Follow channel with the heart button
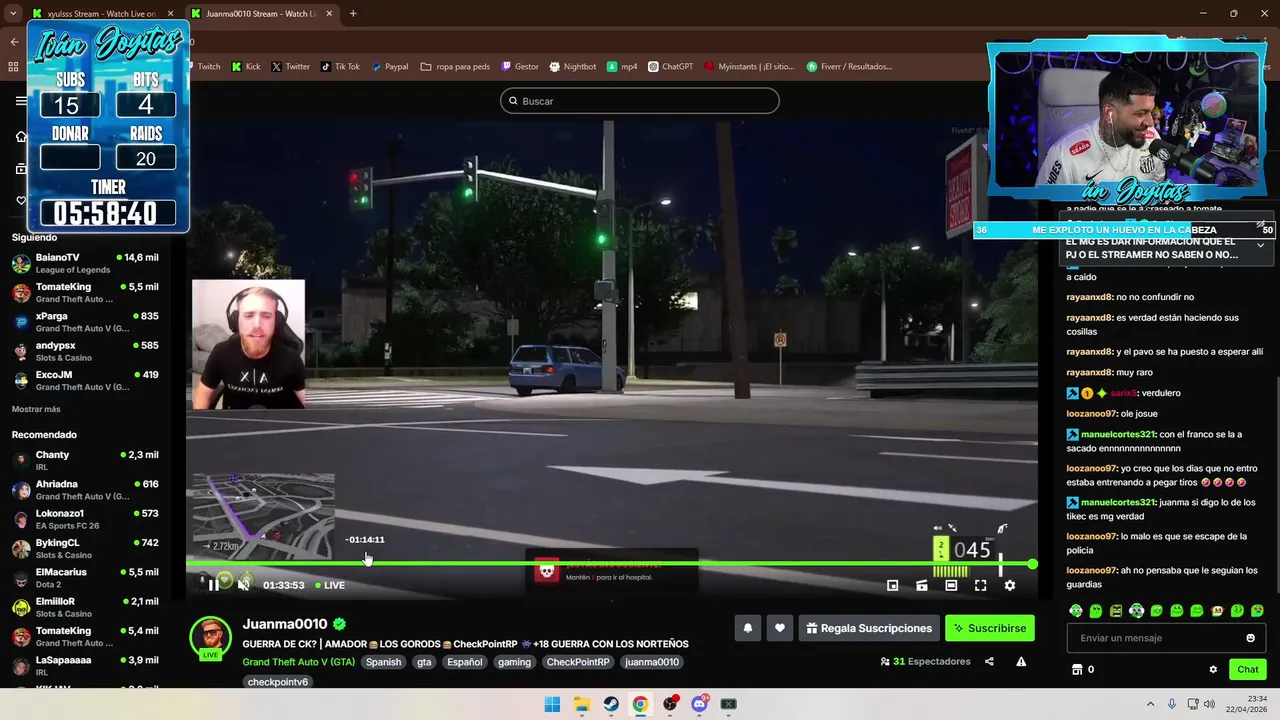Viewport: 1280px width, 720px height. point(780,628)
